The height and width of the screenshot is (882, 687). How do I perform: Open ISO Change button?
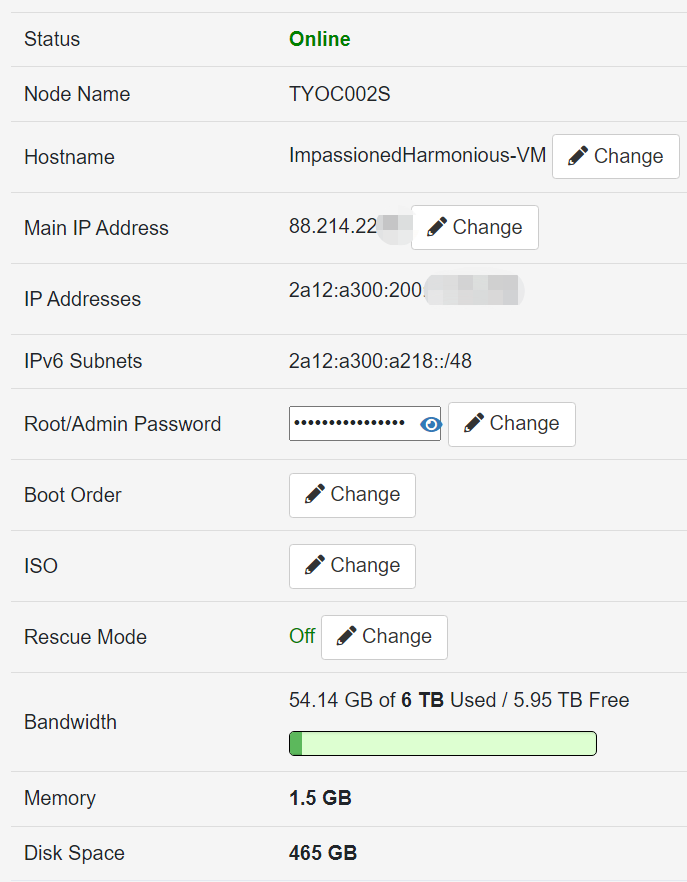[x=352, y=566]
